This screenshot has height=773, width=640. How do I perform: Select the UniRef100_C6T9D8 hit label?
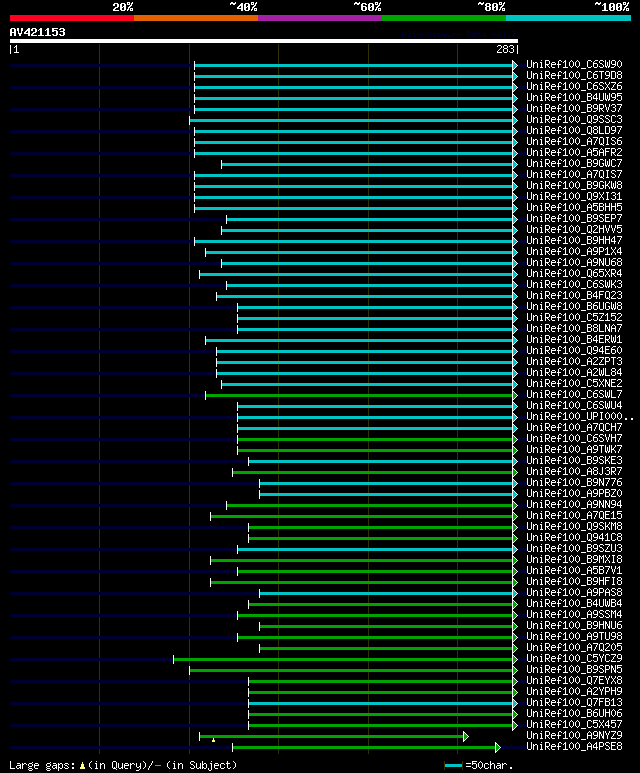pyautogui.click(x=574, y=75)
